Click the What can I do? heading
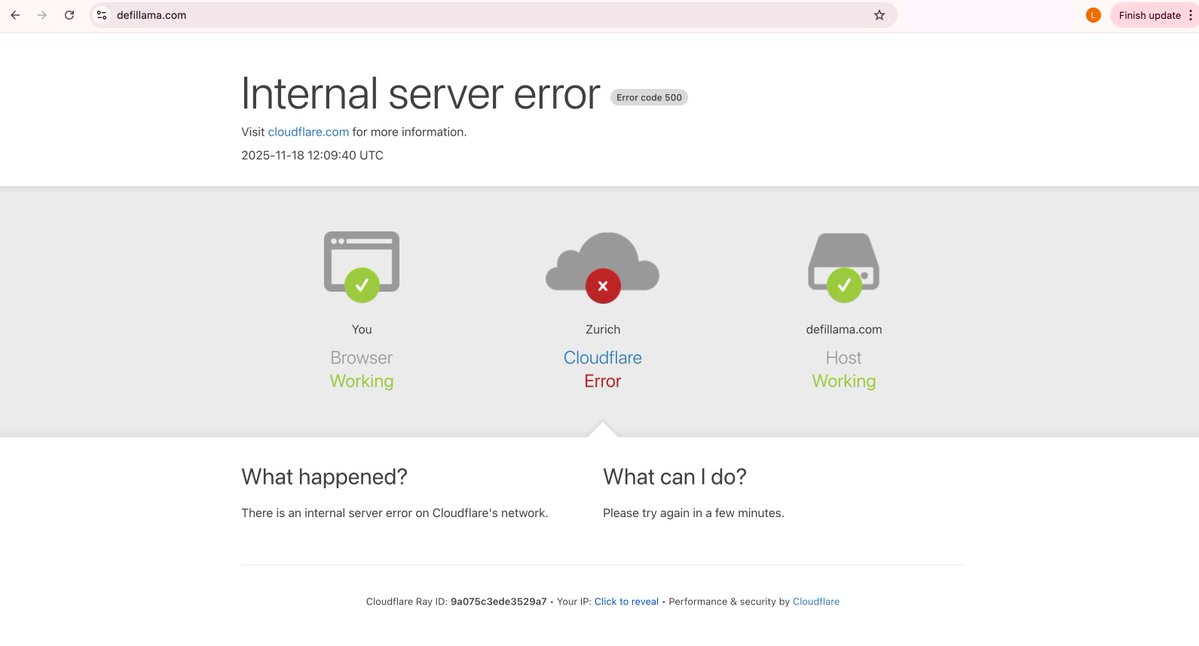The image size is (1199, 646). click(x=674, y=477)
